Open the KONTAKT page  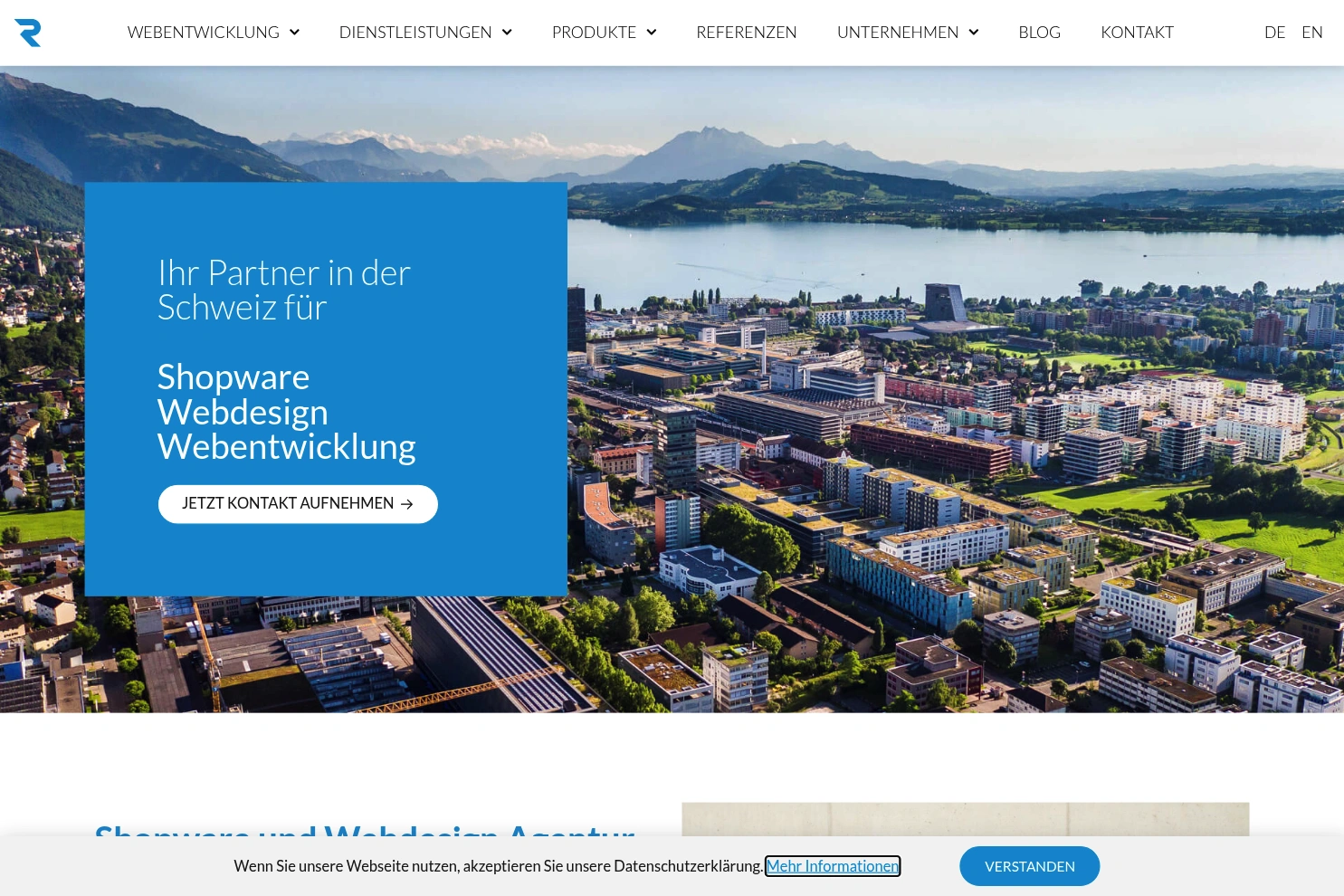(1137, 33)
